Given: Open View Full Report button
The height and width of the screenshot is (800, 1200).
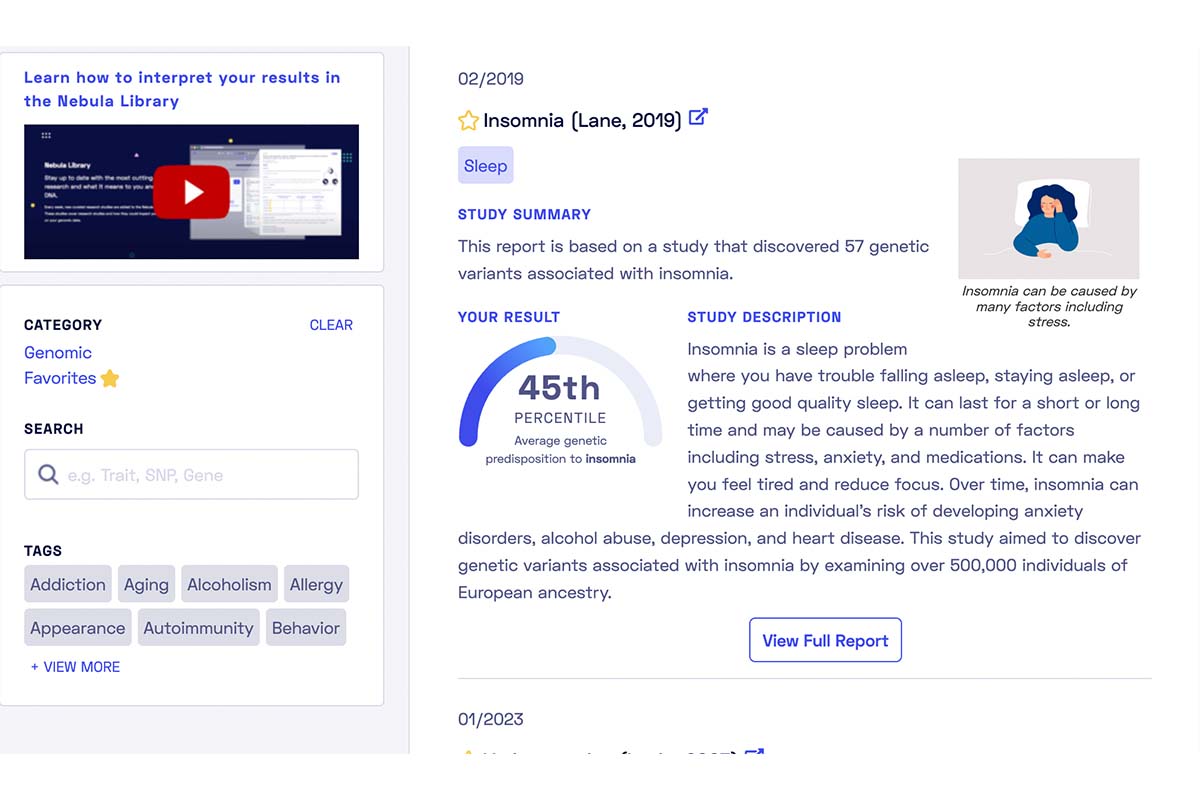Looking at the screenshot, I should (x=825, y=640).
